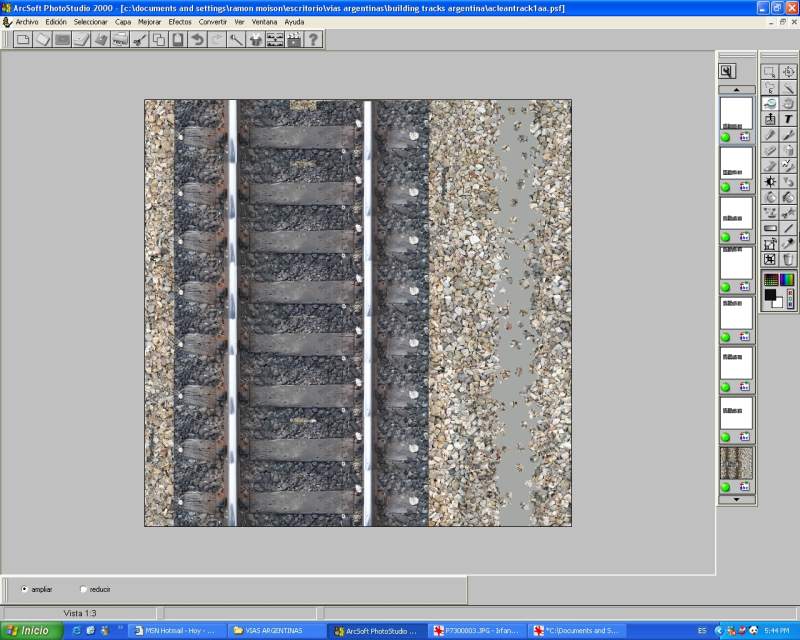Click the Print icon in toolbar

pos(120,40)
